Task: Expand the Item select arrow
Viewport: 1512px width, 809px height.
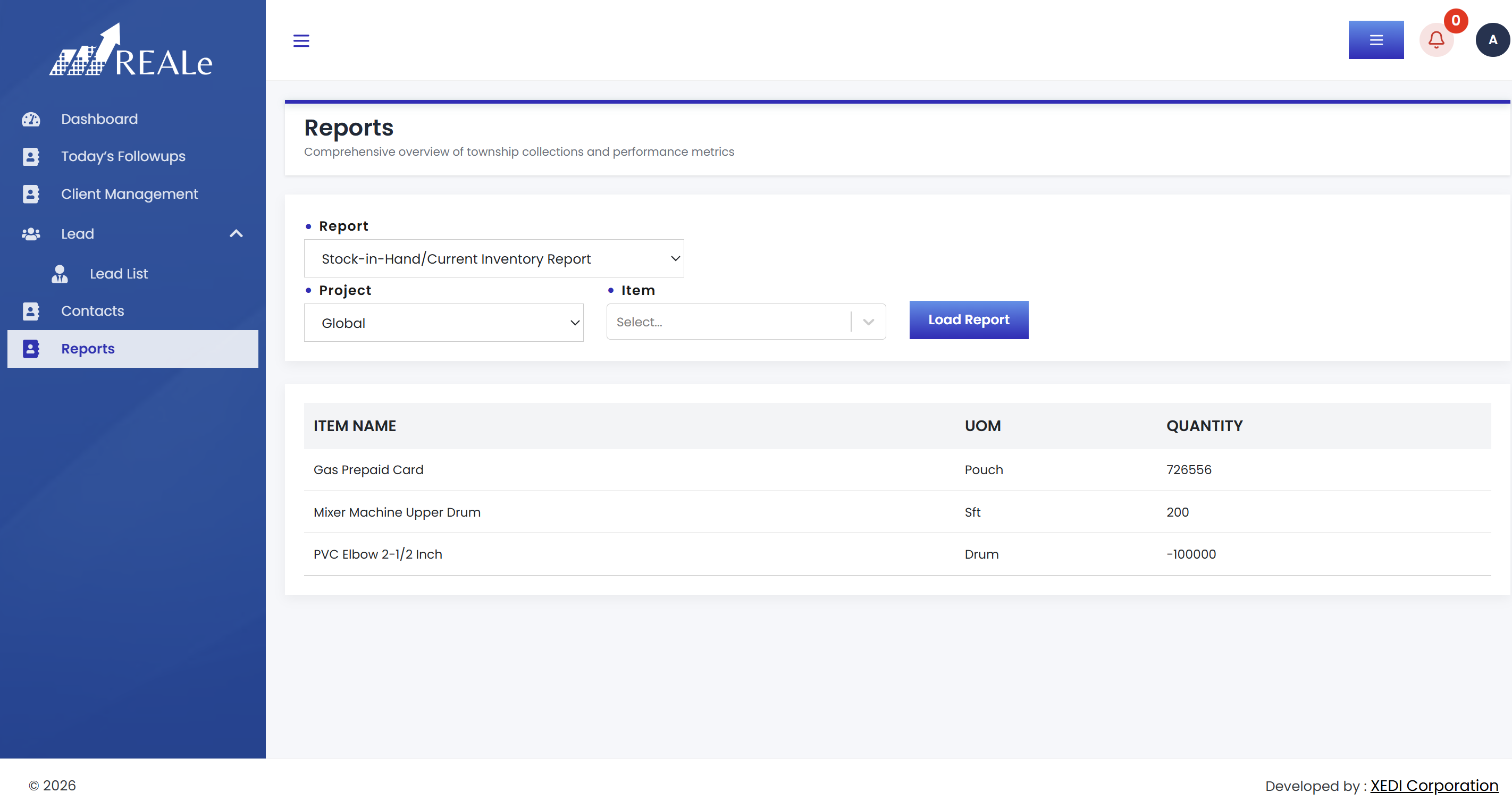Action: click(x=869, y=322)
